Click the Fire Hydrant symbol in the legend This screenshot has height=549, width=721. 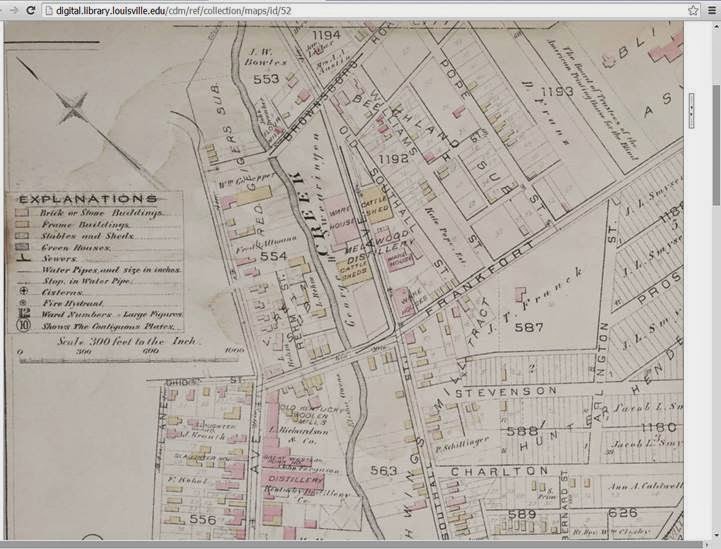(x=22, y=300)
